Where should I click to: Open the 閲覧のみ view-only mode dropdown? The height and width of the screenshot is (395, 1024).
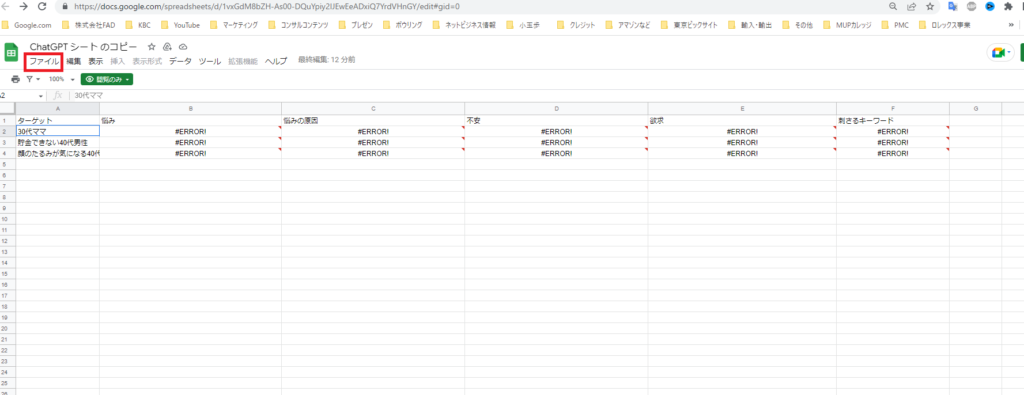point(107,79)
